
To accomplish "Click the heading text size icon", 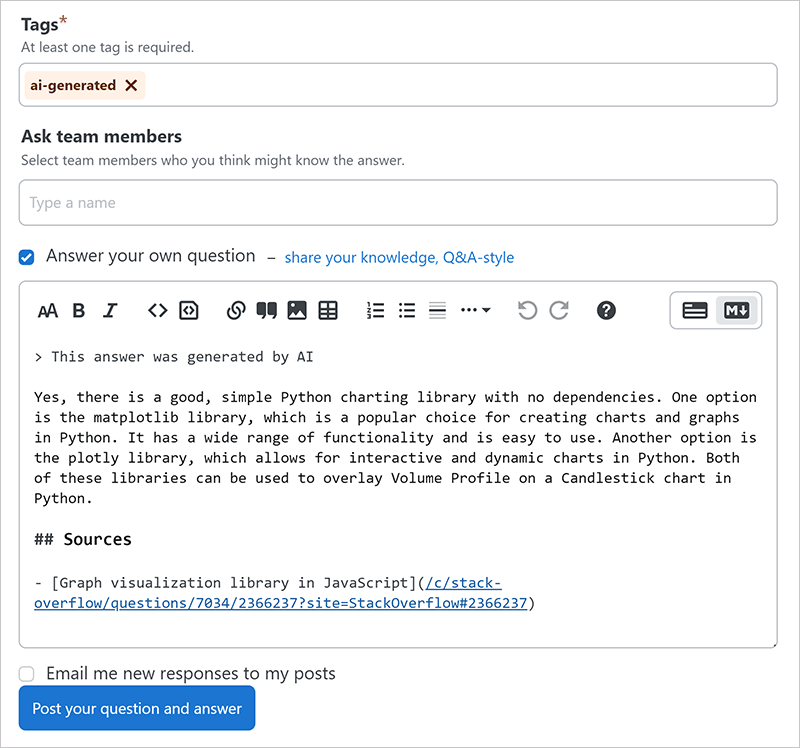I will click(47, 311).
